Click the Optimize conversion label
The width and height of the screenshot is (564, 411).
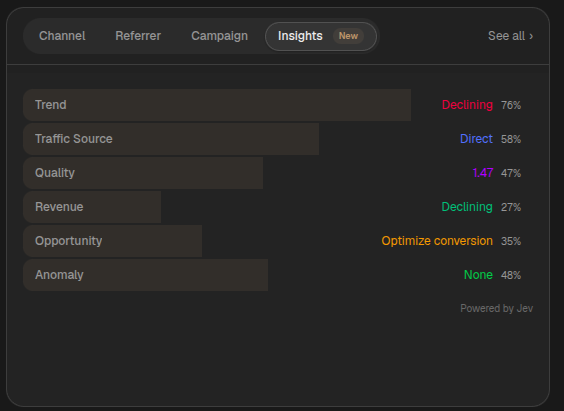(437, 241)
